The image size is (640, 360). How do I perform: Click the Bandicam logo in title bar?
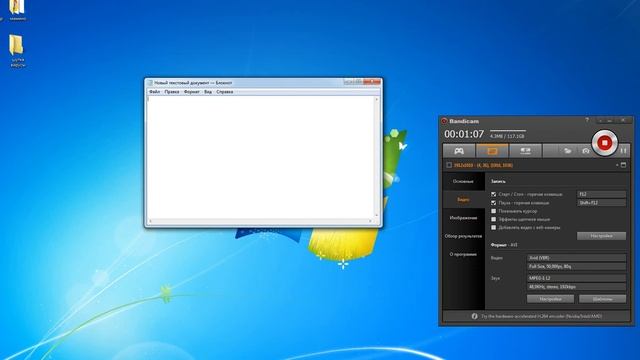pyautogui.click(x=444, y=121)
